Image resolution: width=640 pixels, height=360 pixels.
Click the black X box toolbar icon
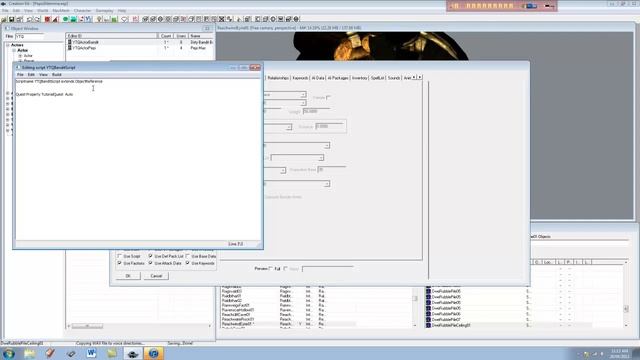222,19
